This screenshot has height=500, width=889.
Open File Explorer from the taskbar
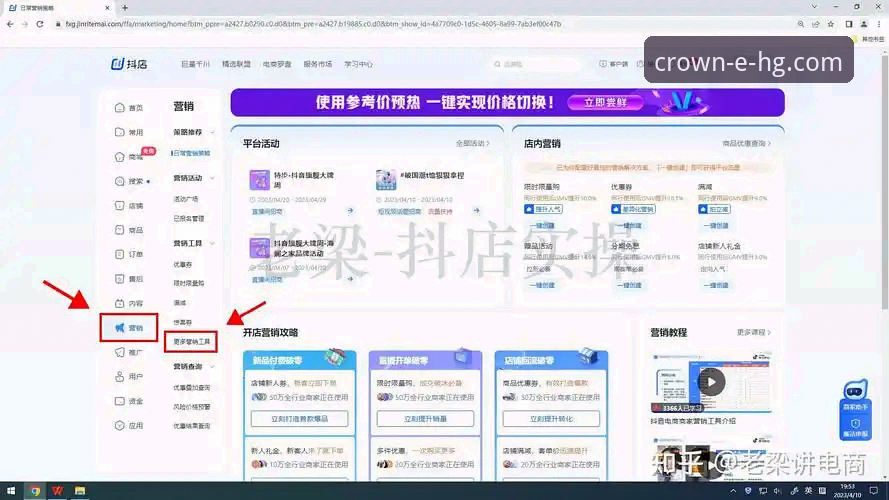pos(80,491)
